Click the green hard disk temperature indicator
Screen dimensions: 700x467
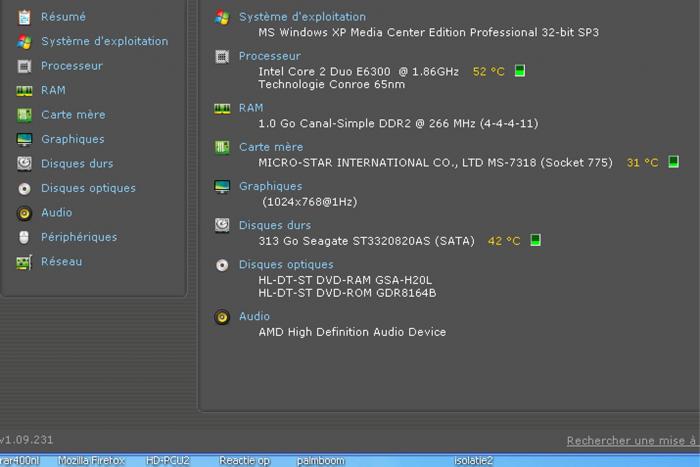tap(535, 240)
